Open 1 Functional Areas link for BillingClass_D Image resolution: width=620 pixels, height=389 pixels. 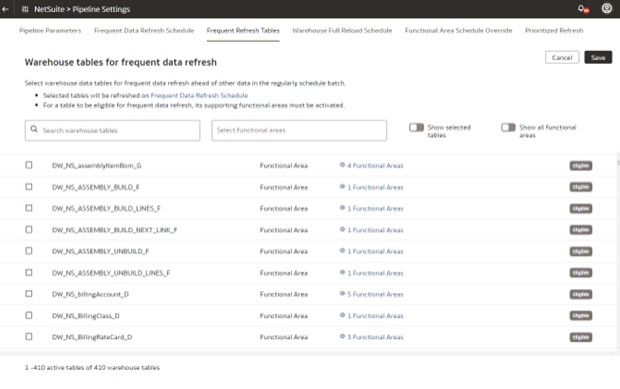point(375,316)
